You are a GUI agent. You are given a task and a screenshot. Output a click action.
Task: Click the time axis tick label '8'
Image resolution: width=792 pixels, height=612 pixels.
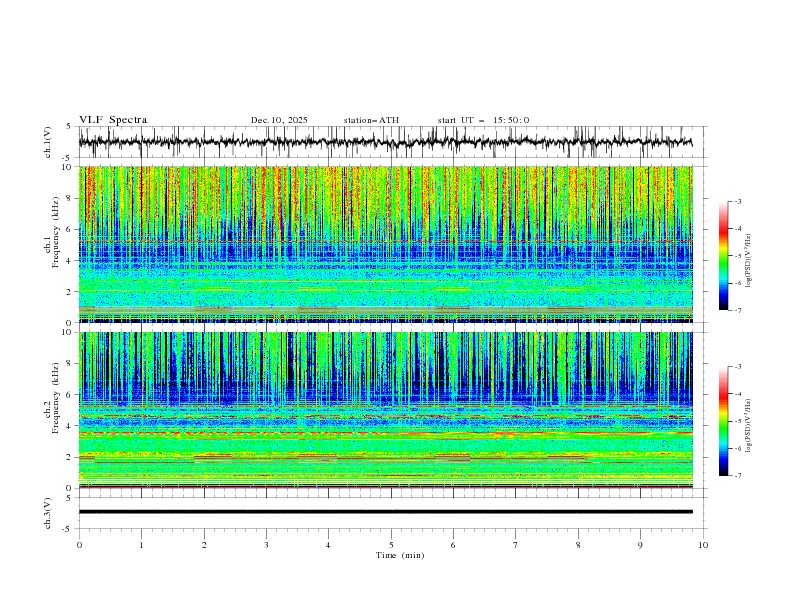578,545
